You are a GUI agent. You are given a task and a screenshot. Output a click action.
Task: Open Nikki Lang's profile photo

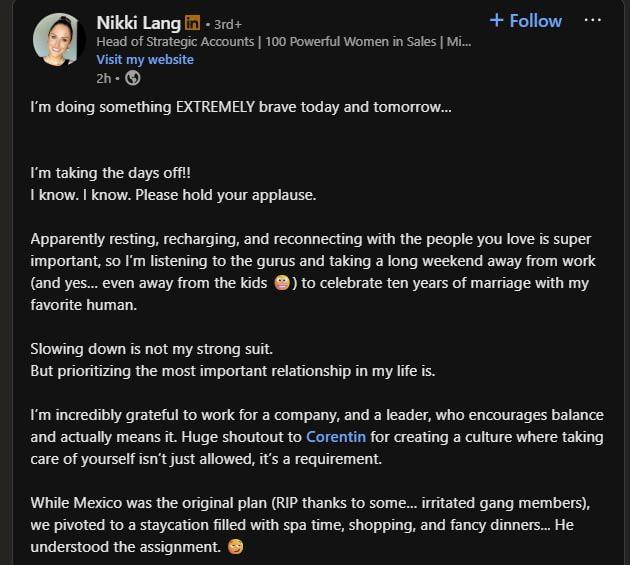tap(58, 40)
